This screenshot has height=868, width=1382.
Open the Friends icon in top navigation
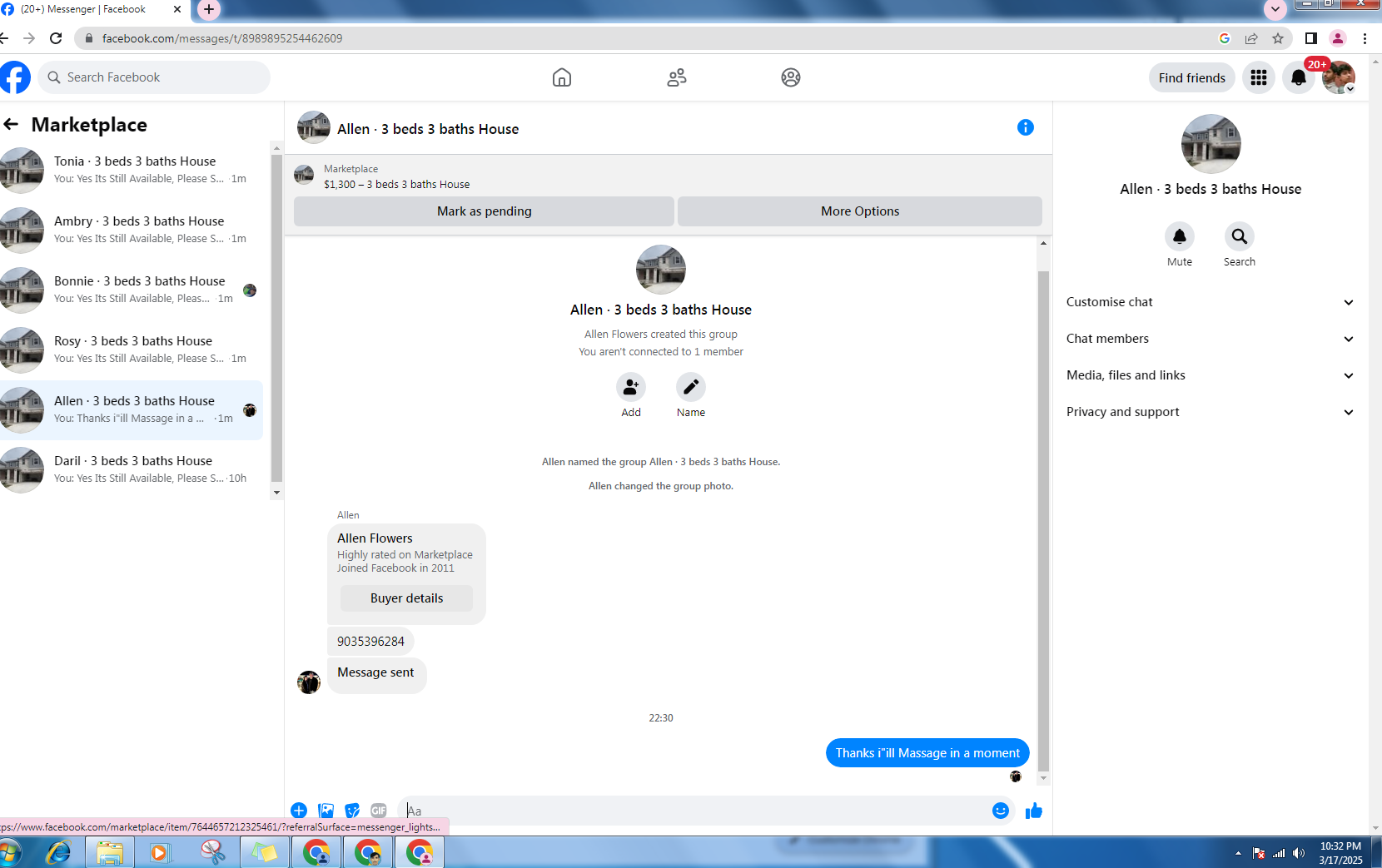(x=677, y=77)
